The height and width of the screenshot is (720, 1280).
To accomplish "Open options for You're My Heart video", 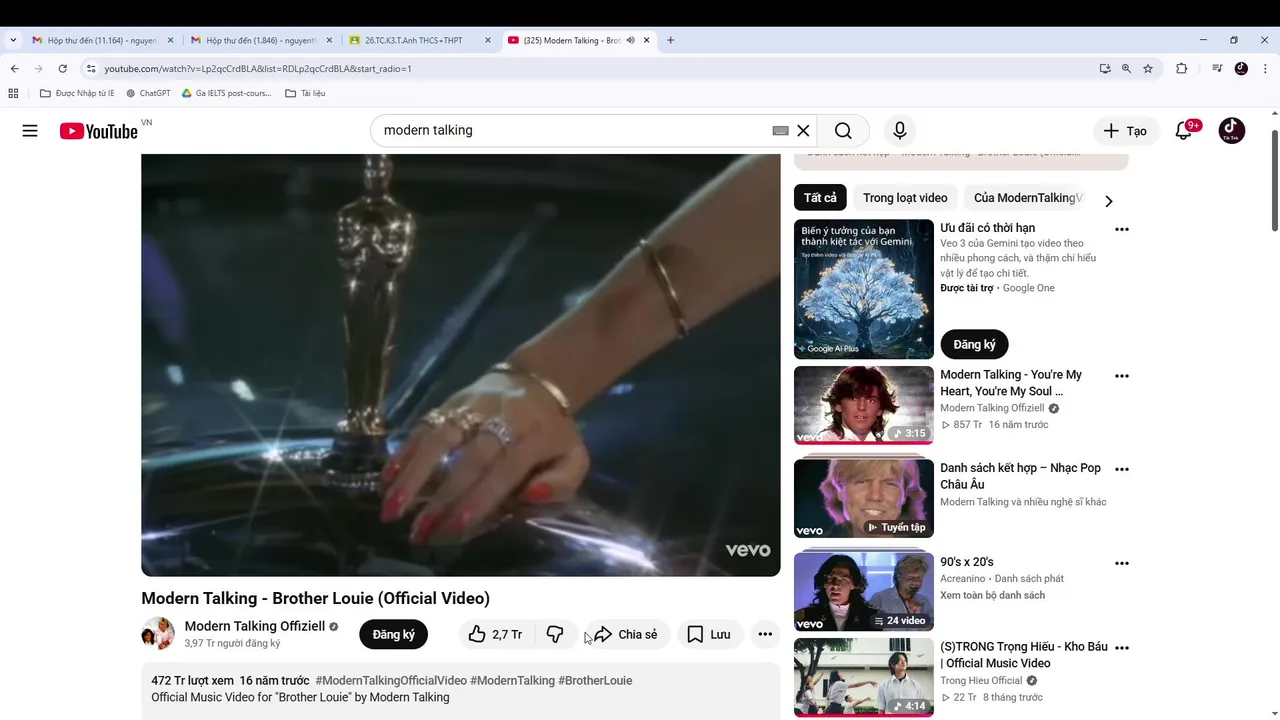I will tap(1122, 376).
